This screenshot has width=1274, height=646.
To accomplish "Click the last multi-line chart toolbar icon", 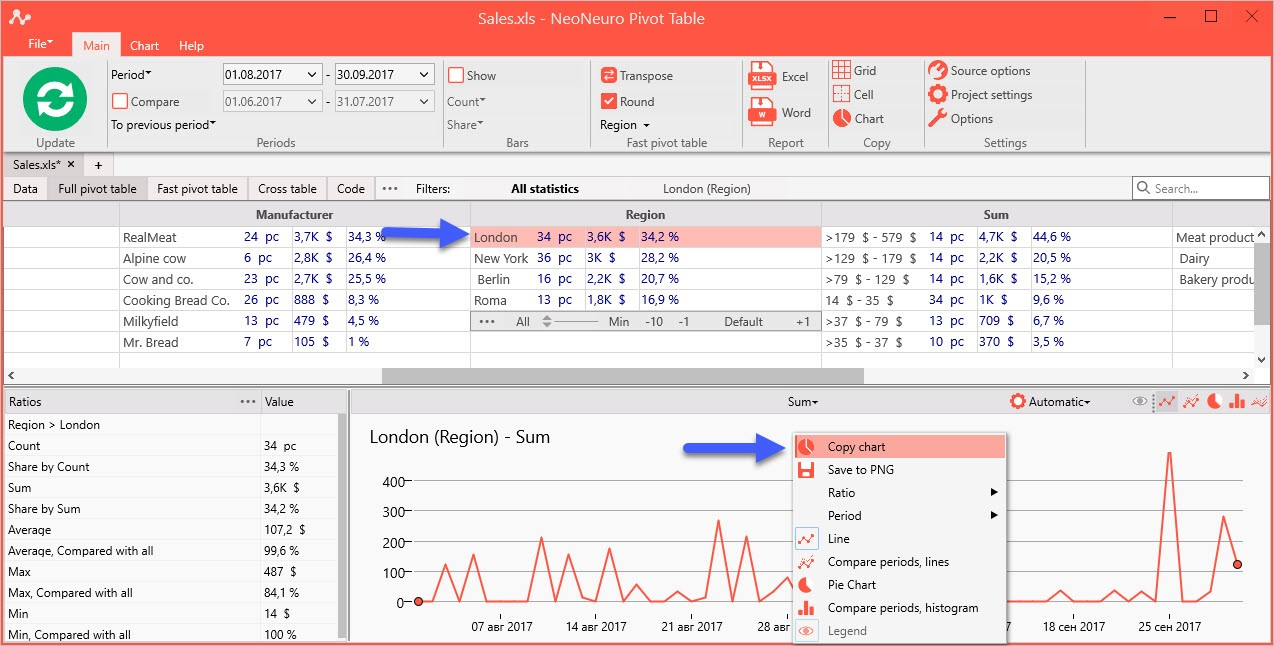I will (x=1259, y=401).
